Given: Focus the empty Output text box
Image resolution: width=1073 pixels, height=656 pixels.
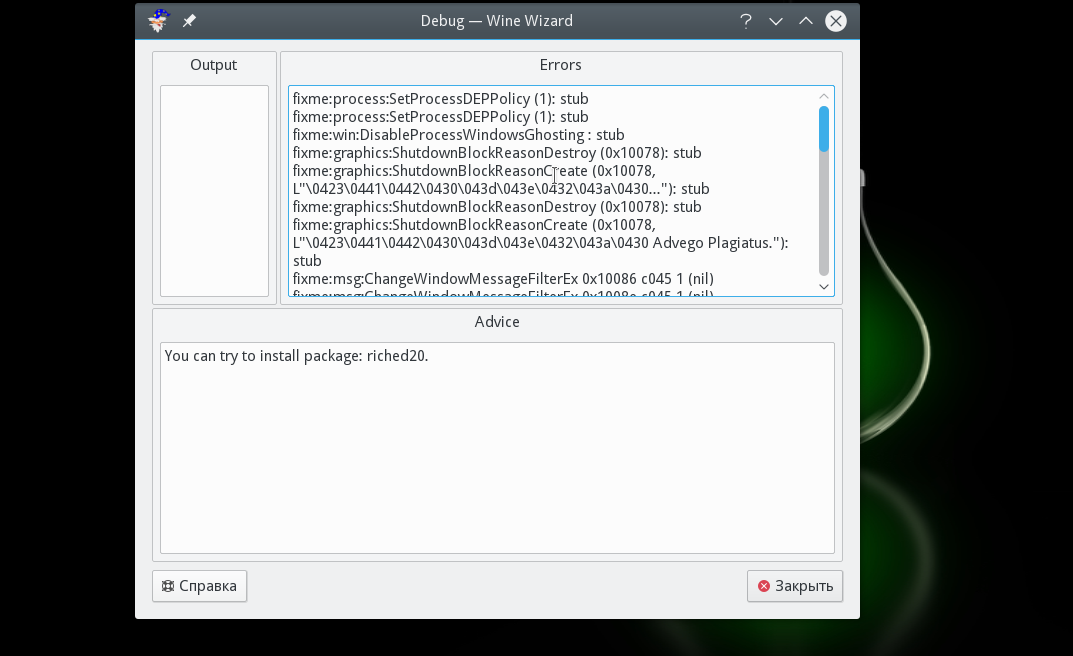Looking at the screenshot, I should click(214, 190).
